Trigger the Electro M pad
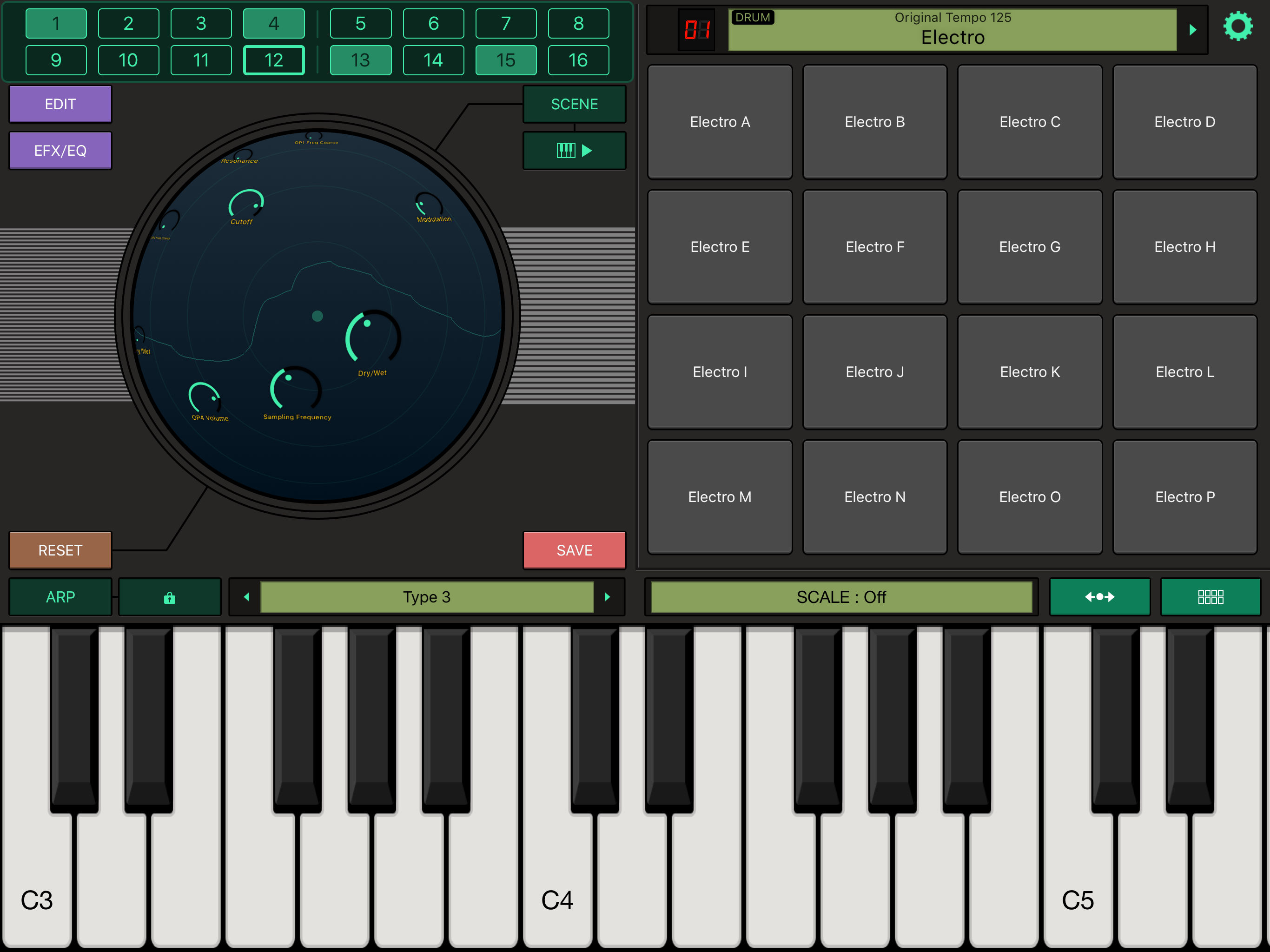The height and width of the screenshot is (952, 1270). coord(720,497)
